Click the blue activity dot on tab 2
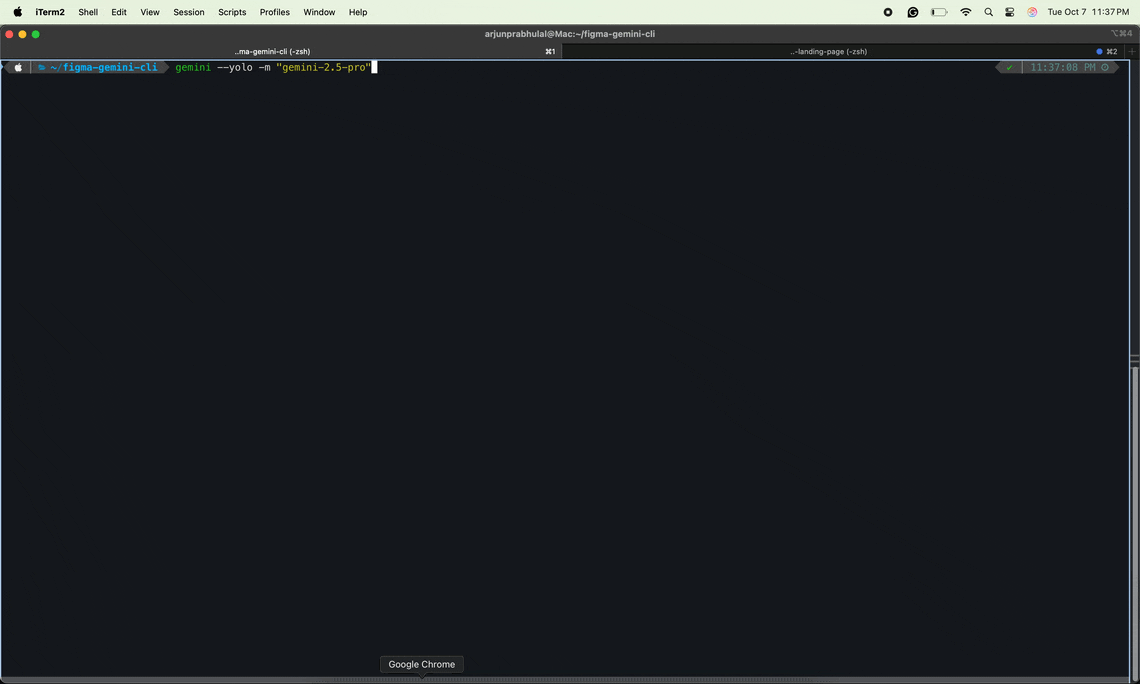1140x684 pixels. (x=1099, y=52)
